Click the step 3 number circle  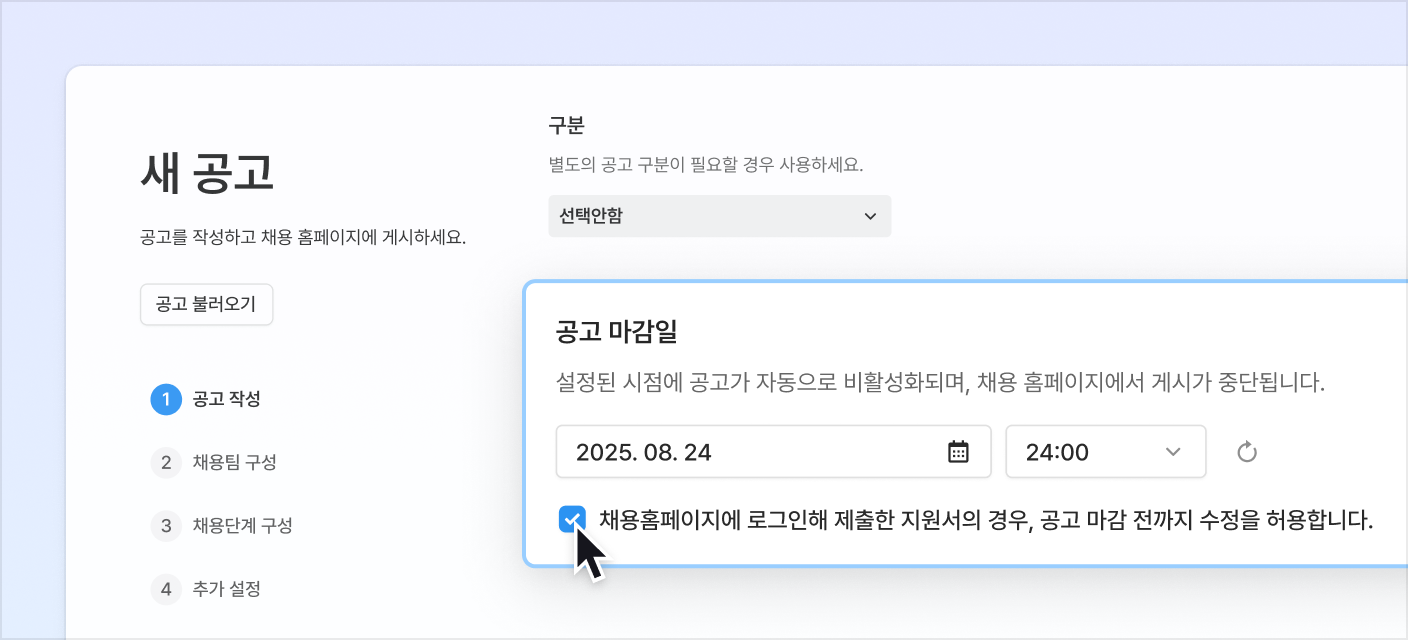pos(166,525)
